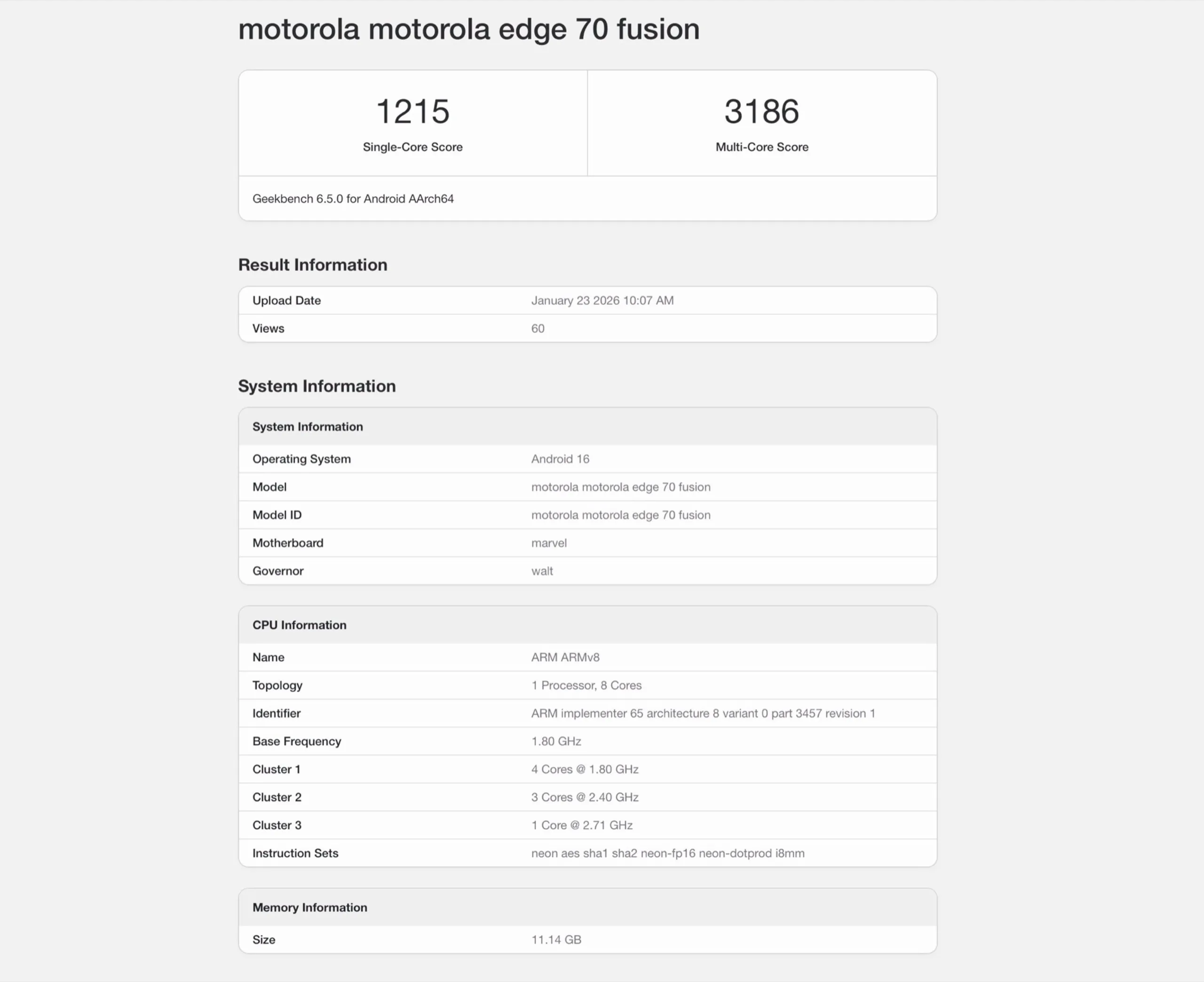Click the Geekbench 6.5.0 for Android AArch64 text

(353, 198)
